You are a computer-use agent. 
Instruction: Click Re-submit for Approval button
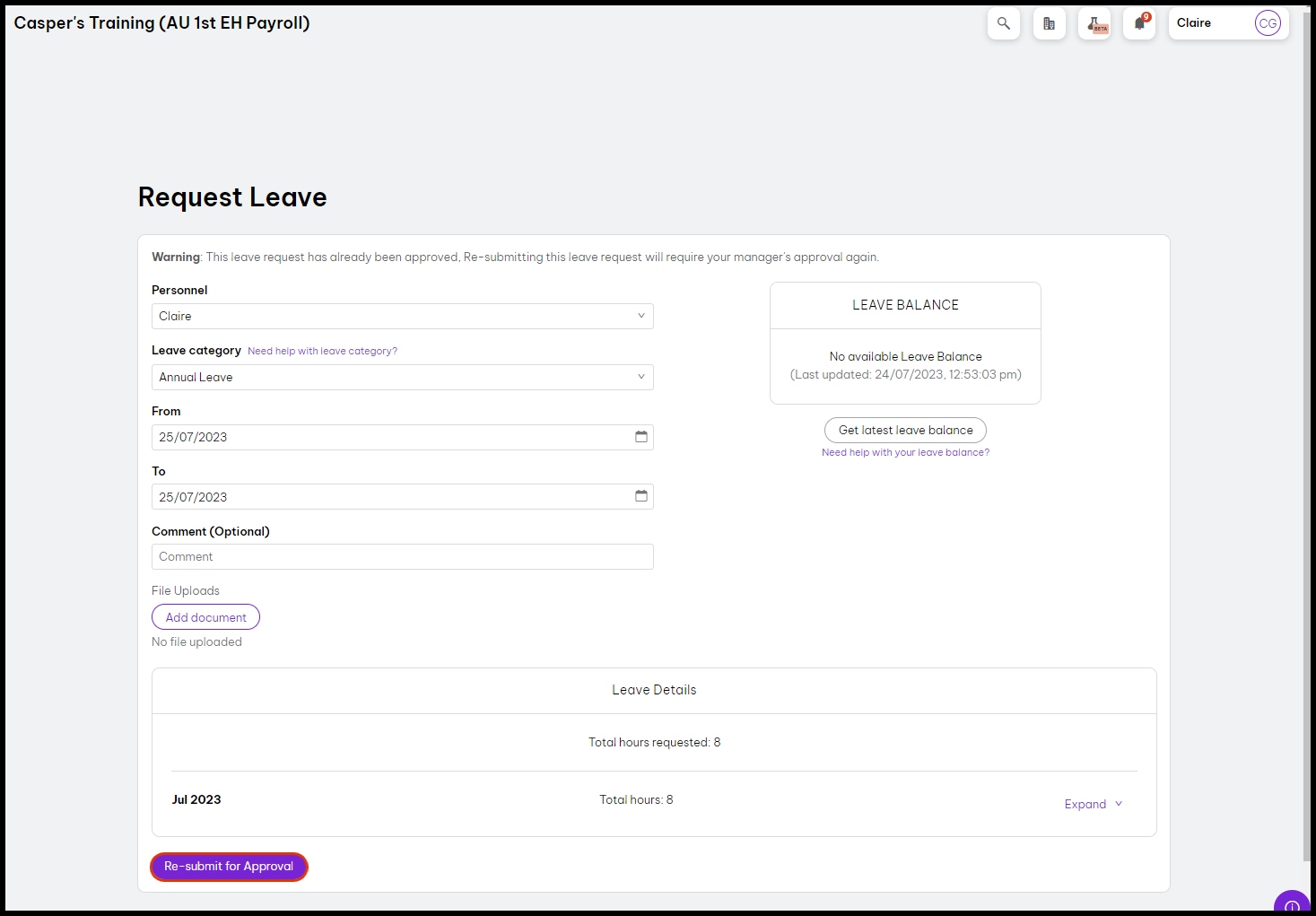[229, 867]
